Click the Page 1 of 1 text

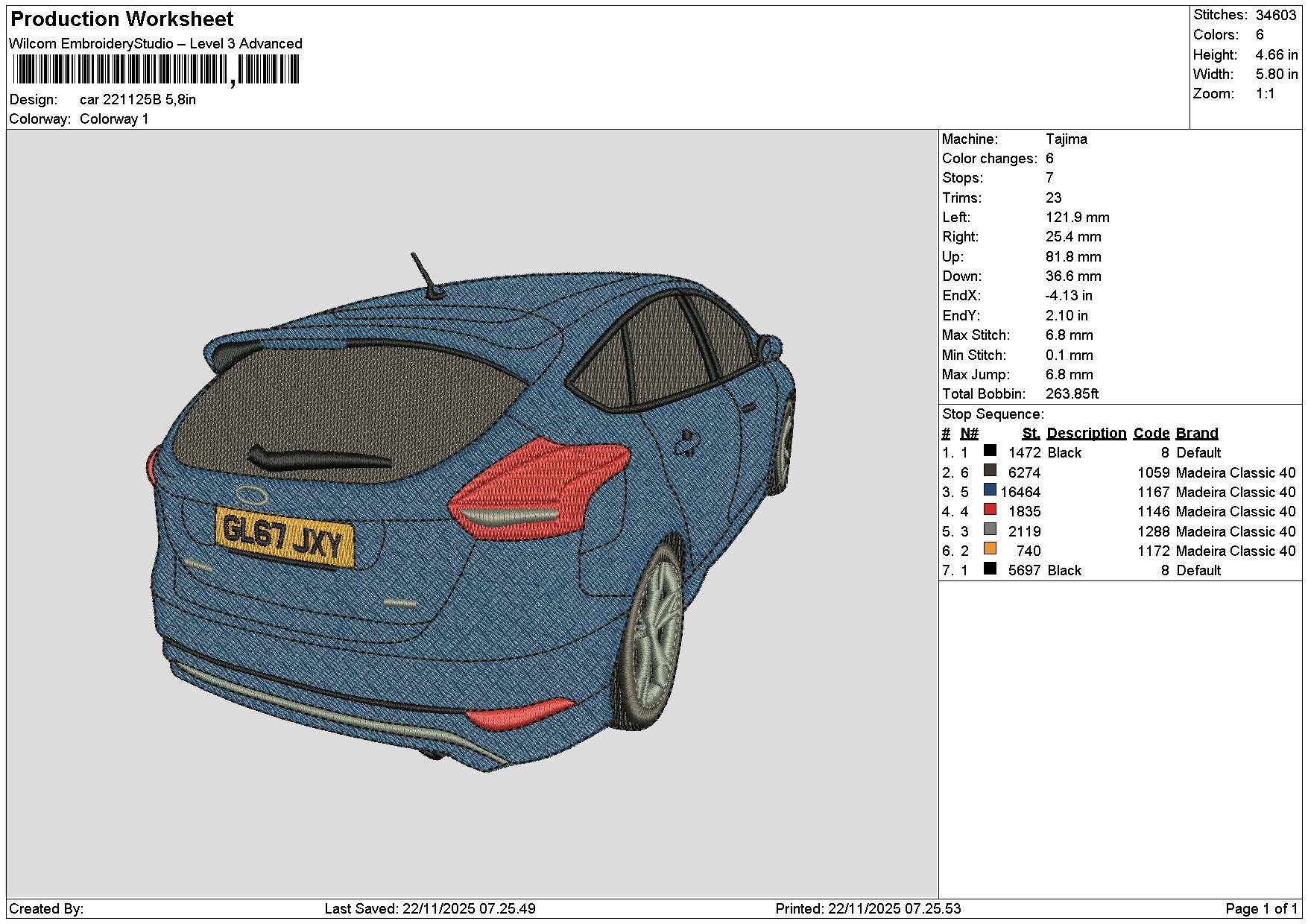(x=1261, y=909)
